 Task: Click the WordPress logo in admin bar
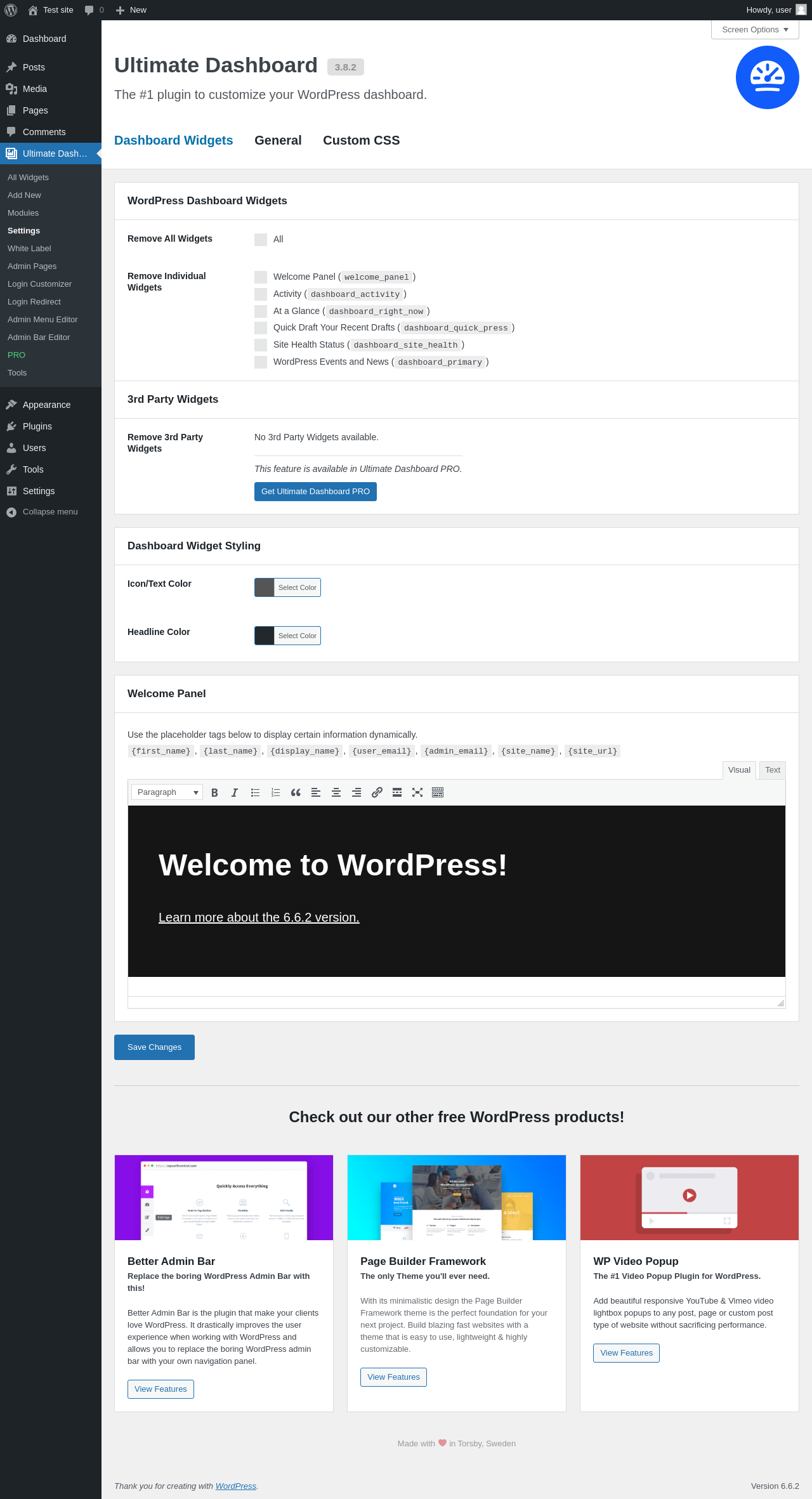coord(11,10)
